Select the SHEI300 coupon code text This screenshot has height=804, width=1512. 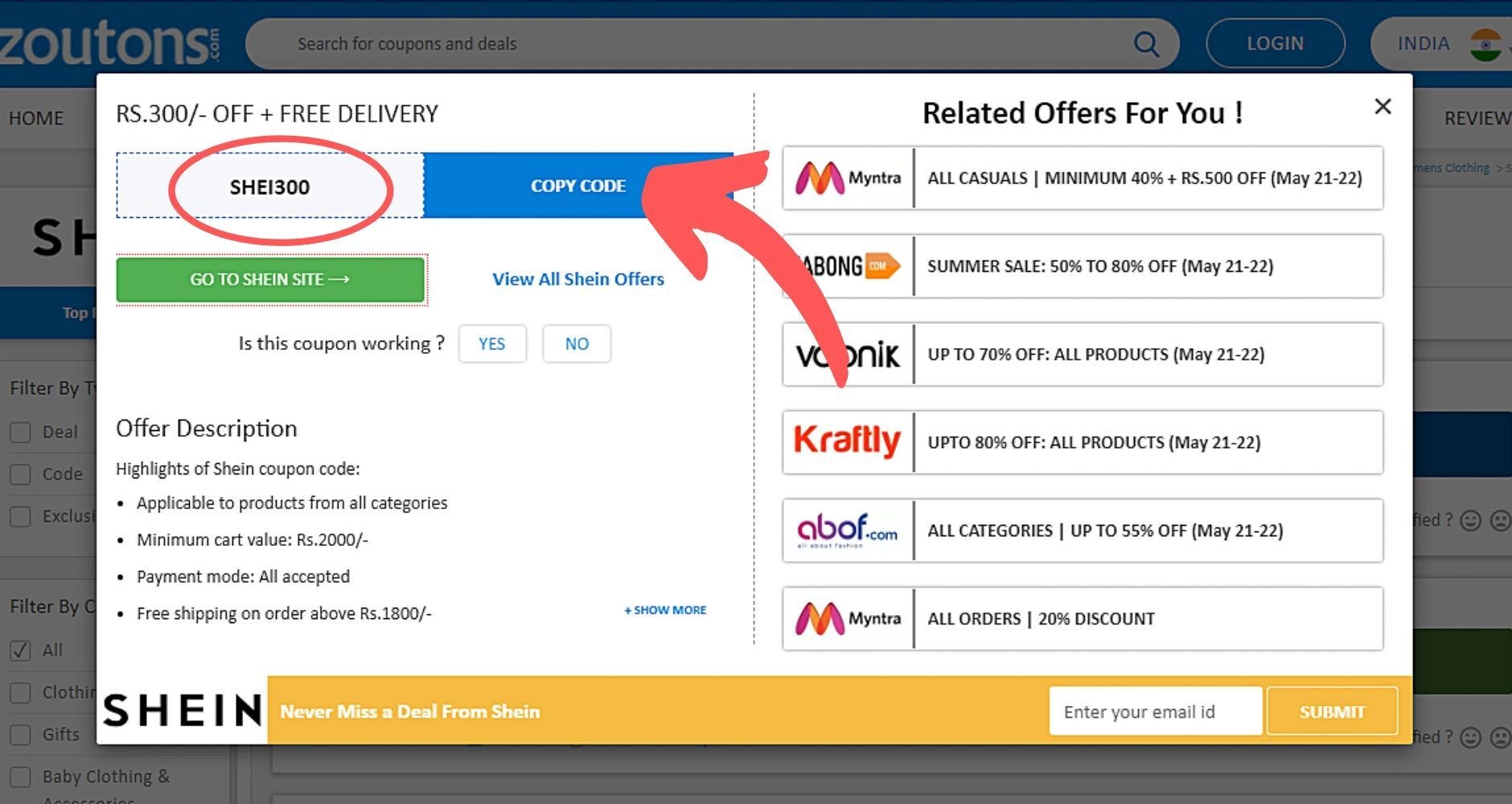[x=269, y=187]
